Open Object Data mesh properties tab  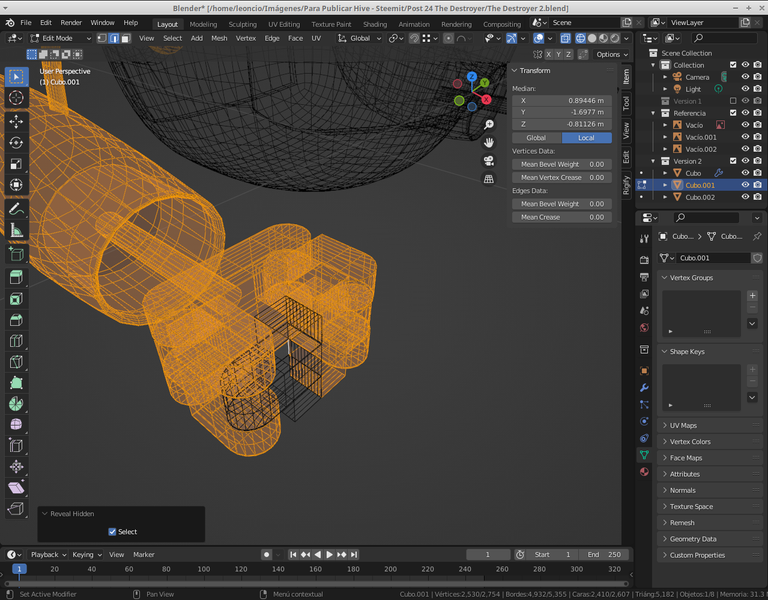(x=644, y=455)
